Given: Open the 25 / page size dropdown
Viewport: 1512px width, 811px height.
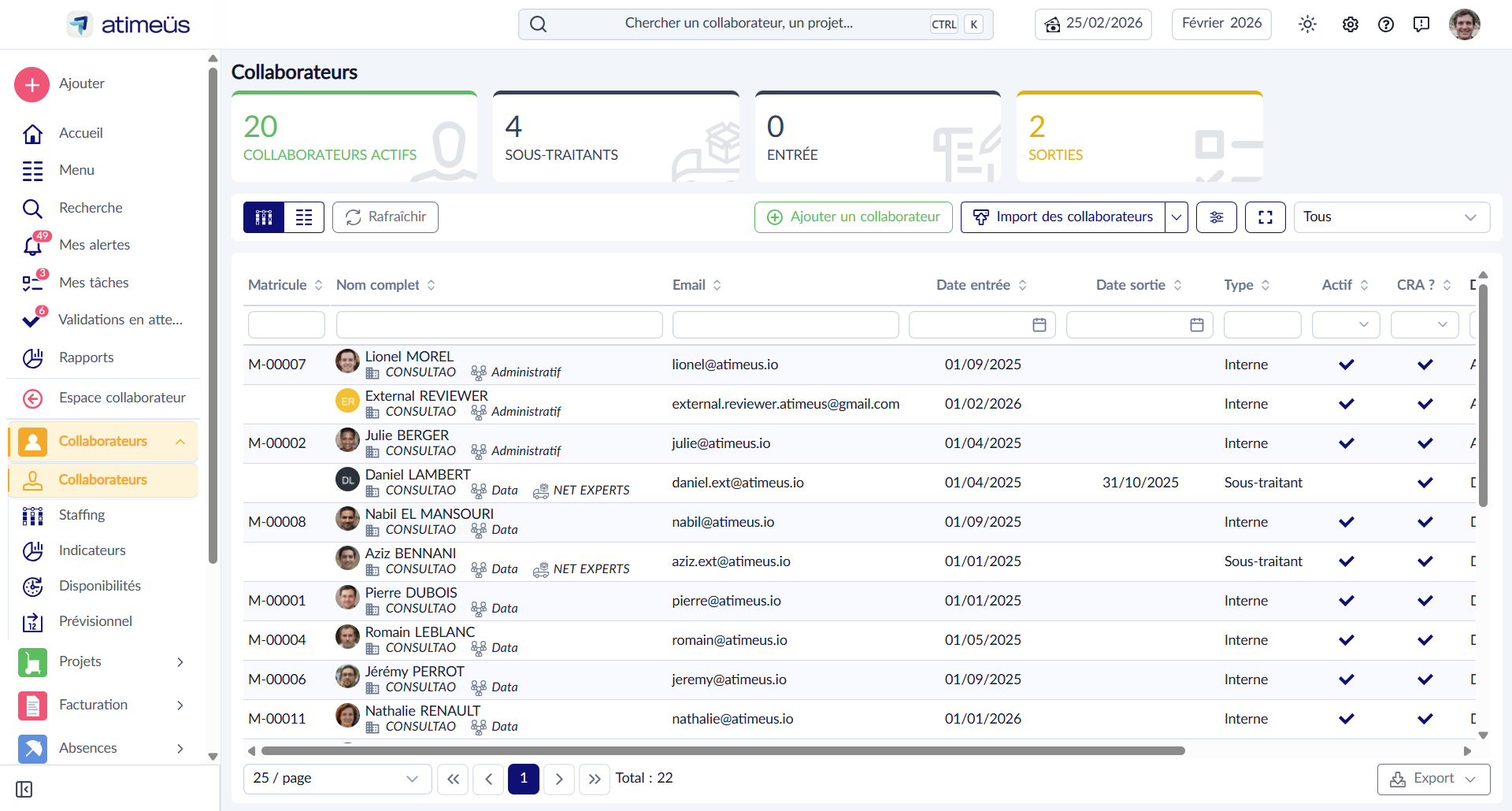Looking at the screenshot, I should coord(338,779).
